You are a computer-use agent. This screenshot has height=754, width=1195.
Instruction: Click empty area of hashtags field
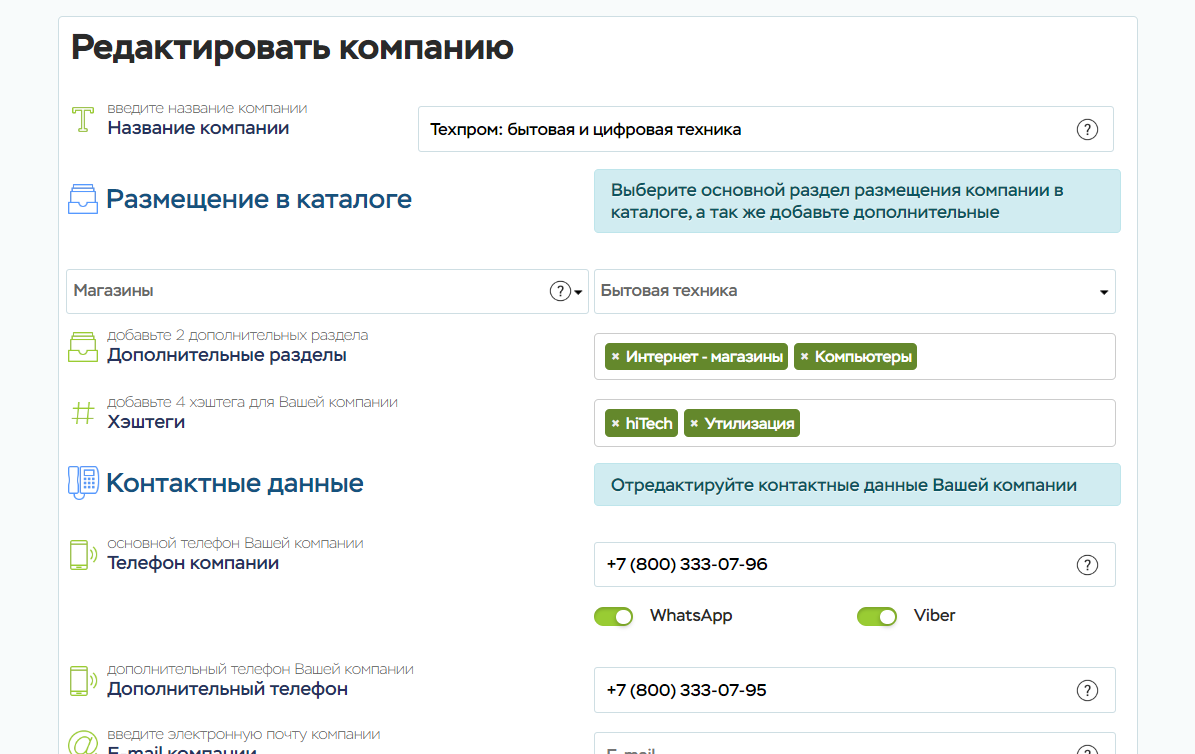950,424
